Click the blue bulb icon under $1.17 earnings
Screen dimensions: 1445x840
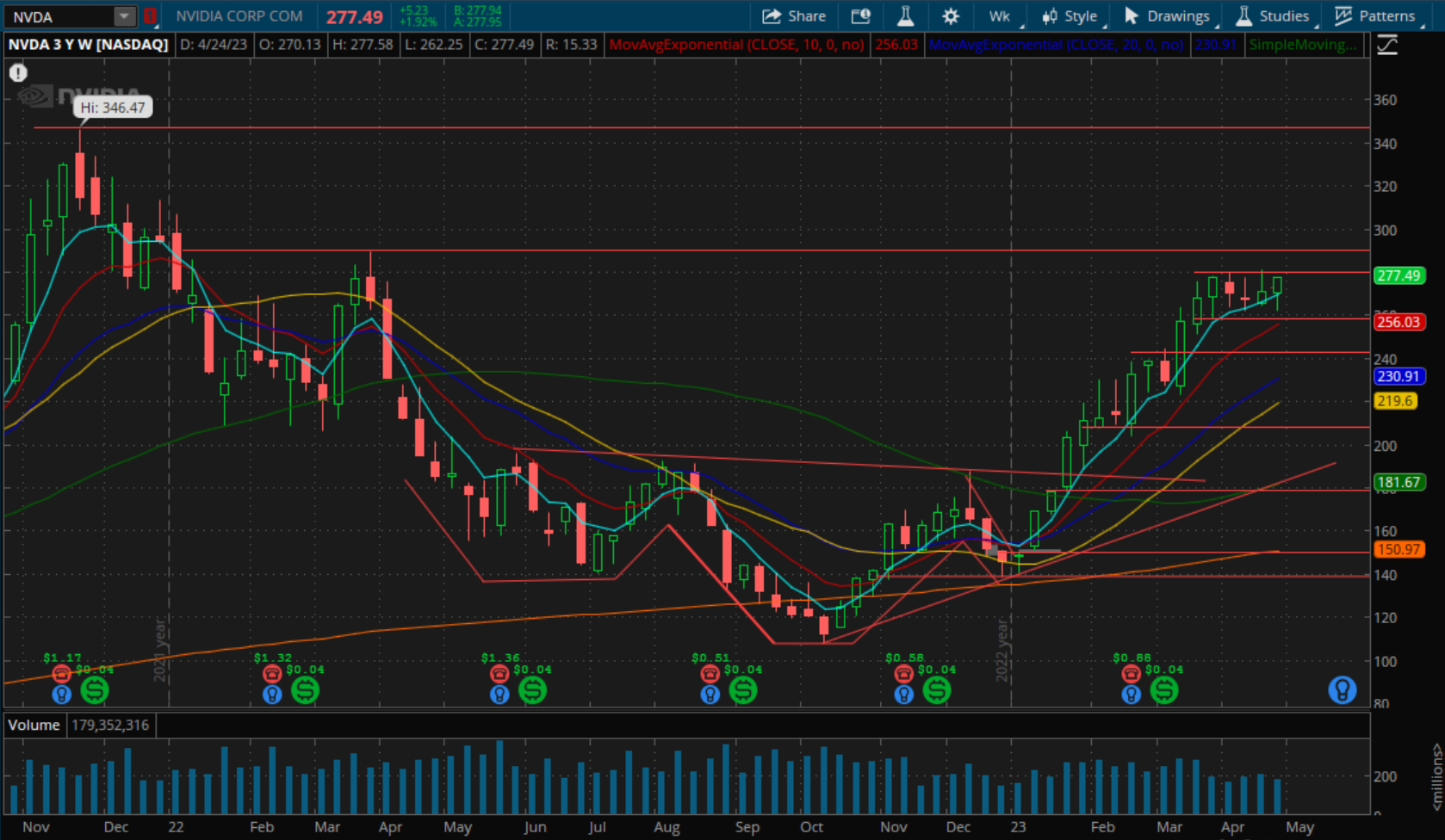61,694
